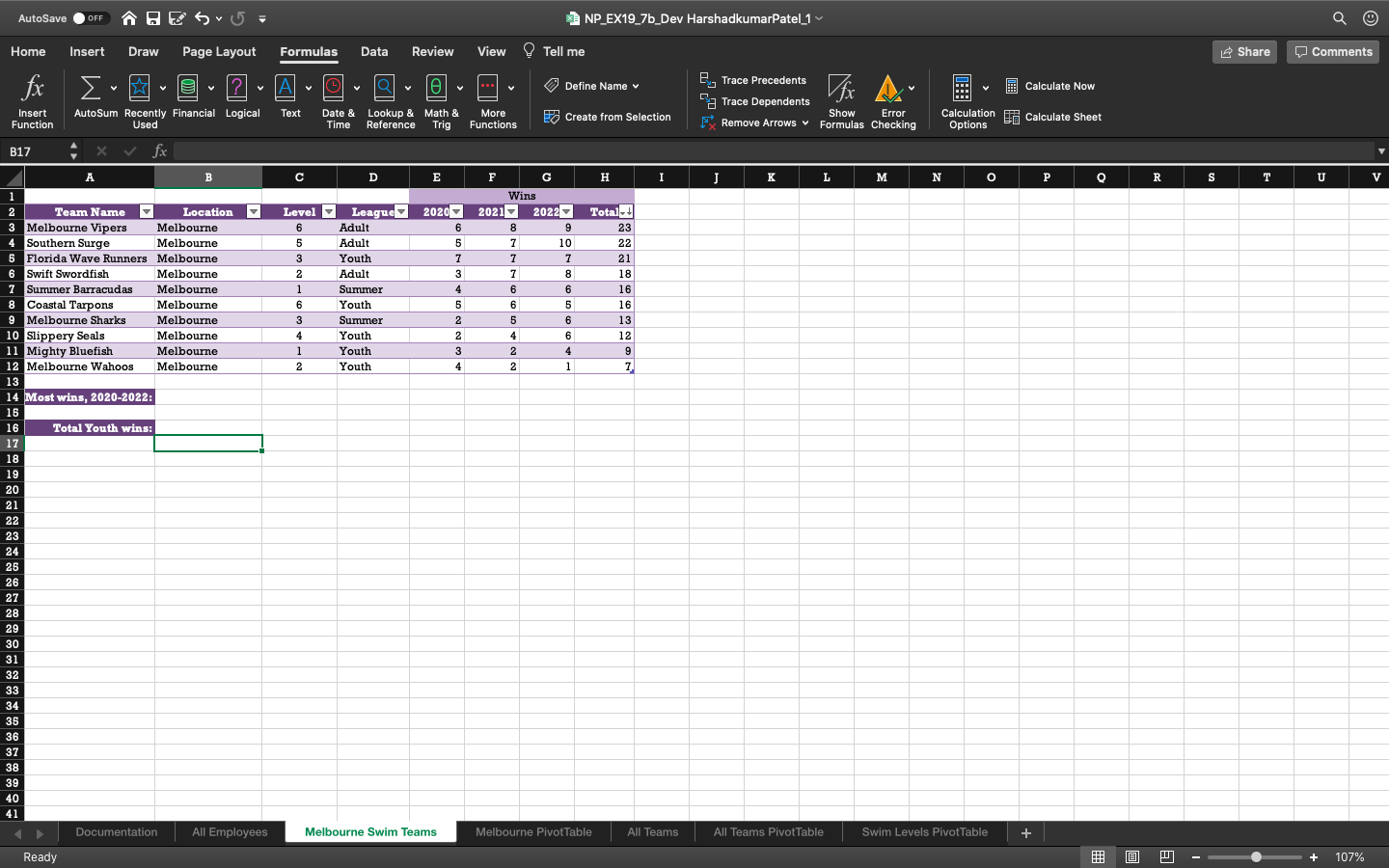Screen dimensions: 1389x868
Task: Click the Select All corner triangle
Action: click(x=13, y=177)
